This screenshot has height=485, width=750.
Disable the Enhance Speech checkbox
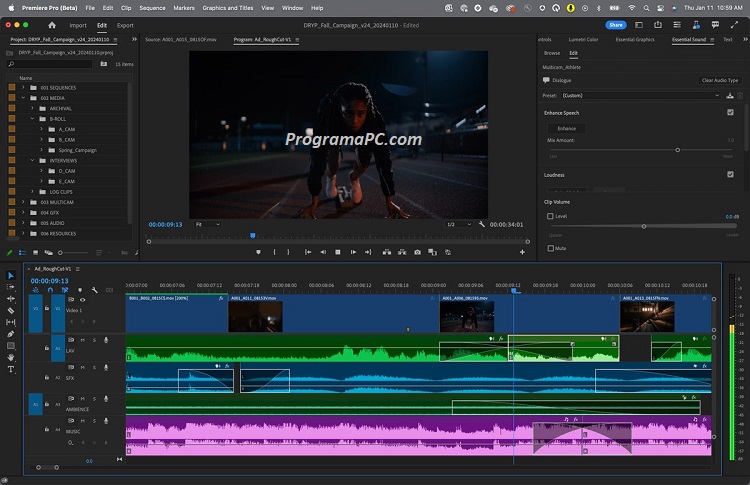click(x=730, y=113)
